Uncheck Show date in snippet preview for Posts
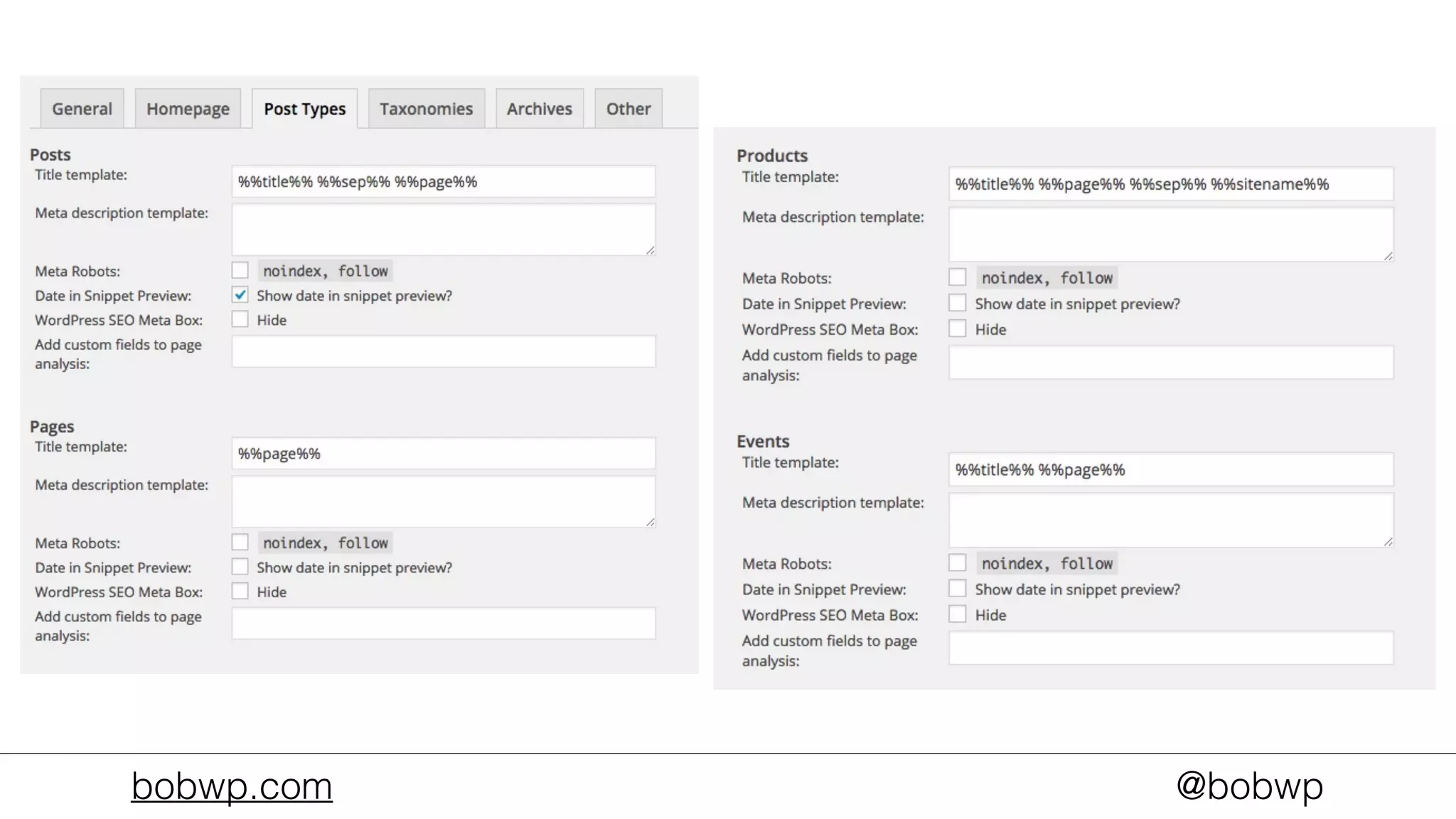The width and height of the screenshot is (1456, 819). (240, 295)
